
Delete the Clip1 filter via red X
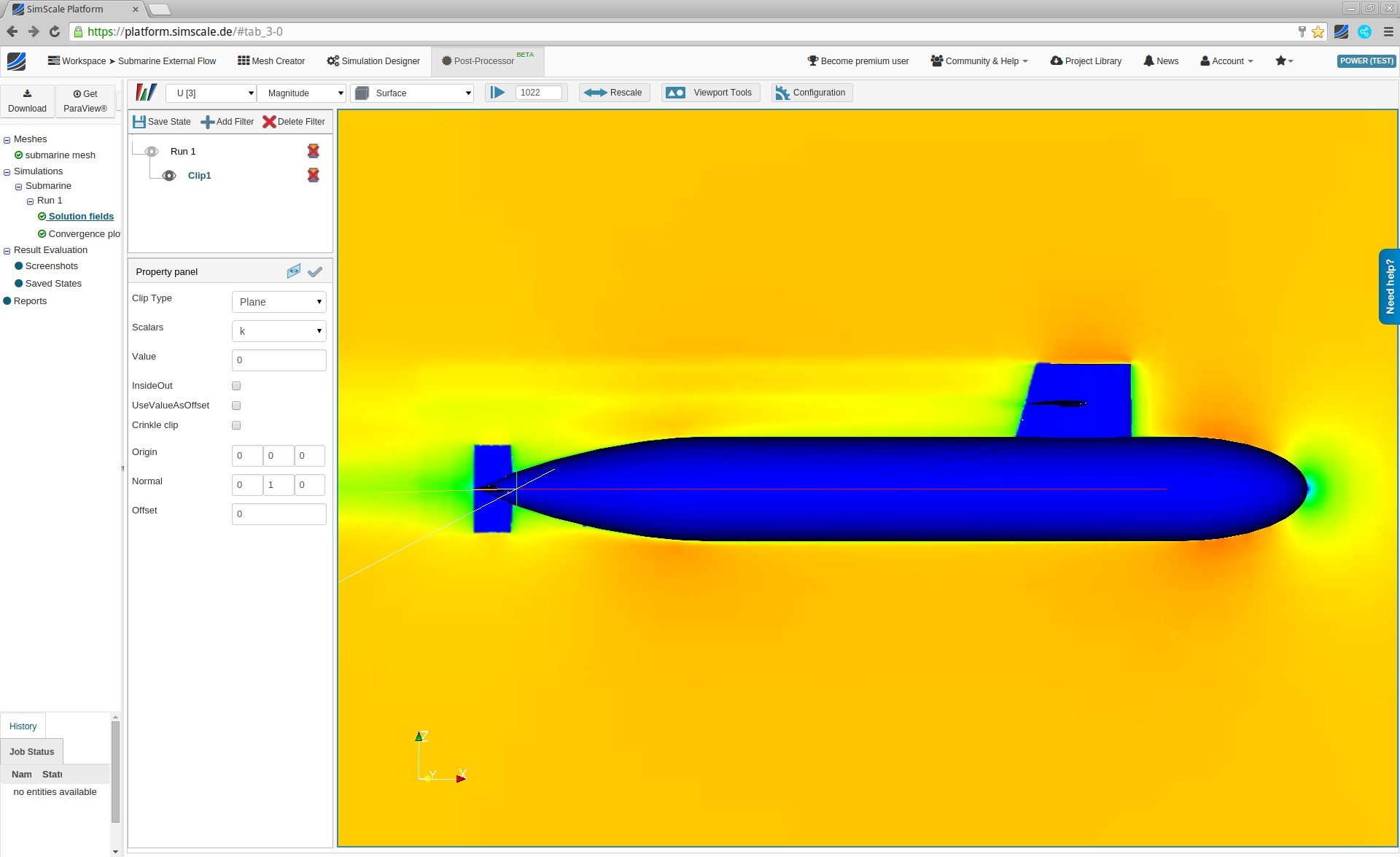point(313,175)
